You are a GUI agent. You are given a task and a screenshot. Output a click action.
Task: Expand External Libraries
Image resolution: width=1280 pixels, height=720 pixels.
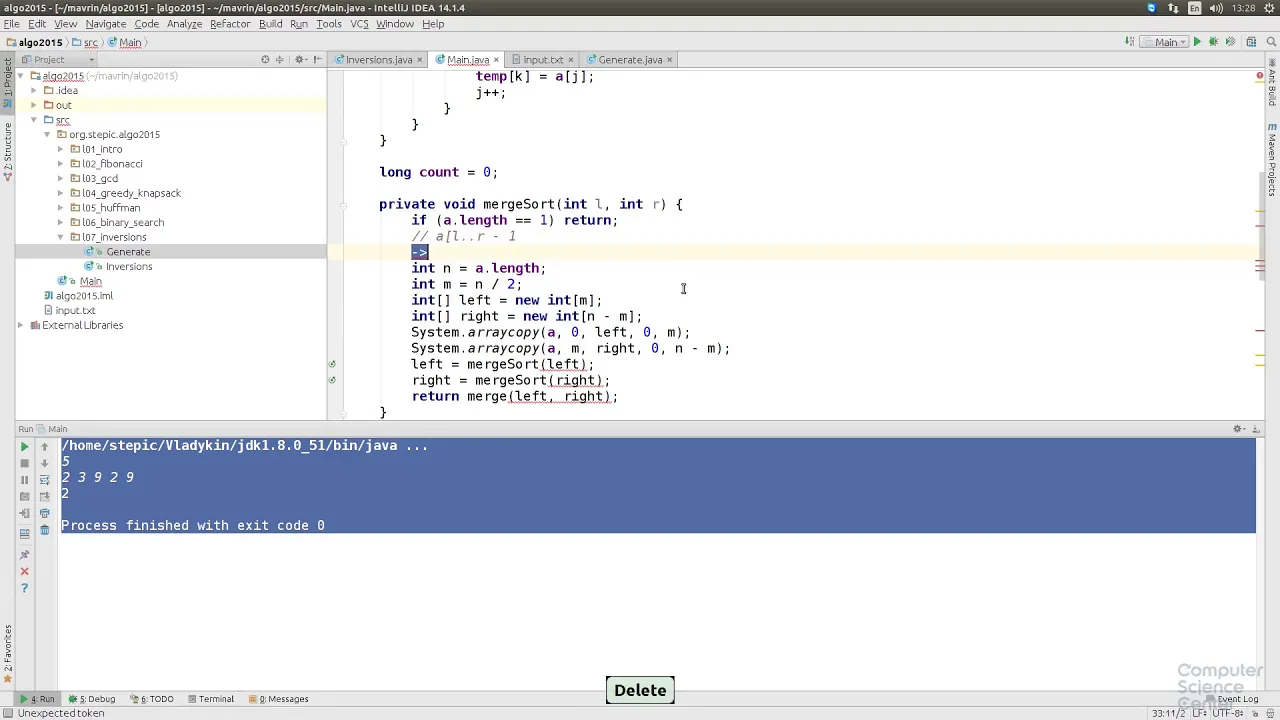click(x=21, y=325)
